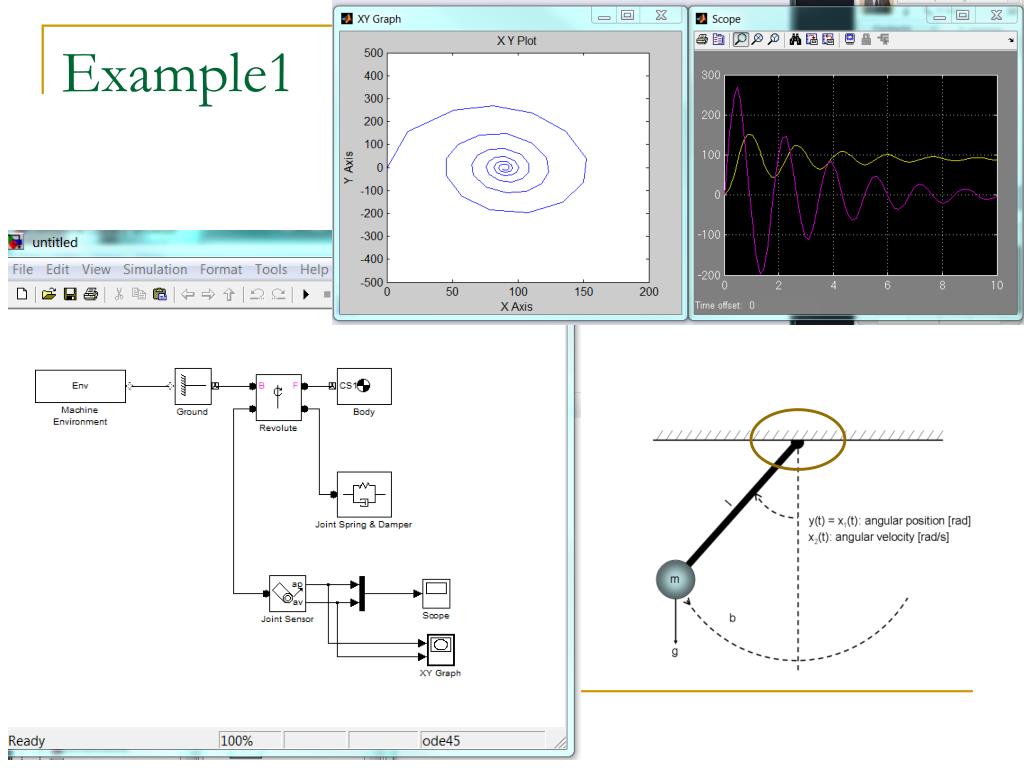Restore saved axes settings in the Scope window
The height and width of the screenshot is (768, 1024).
point(828,39)
